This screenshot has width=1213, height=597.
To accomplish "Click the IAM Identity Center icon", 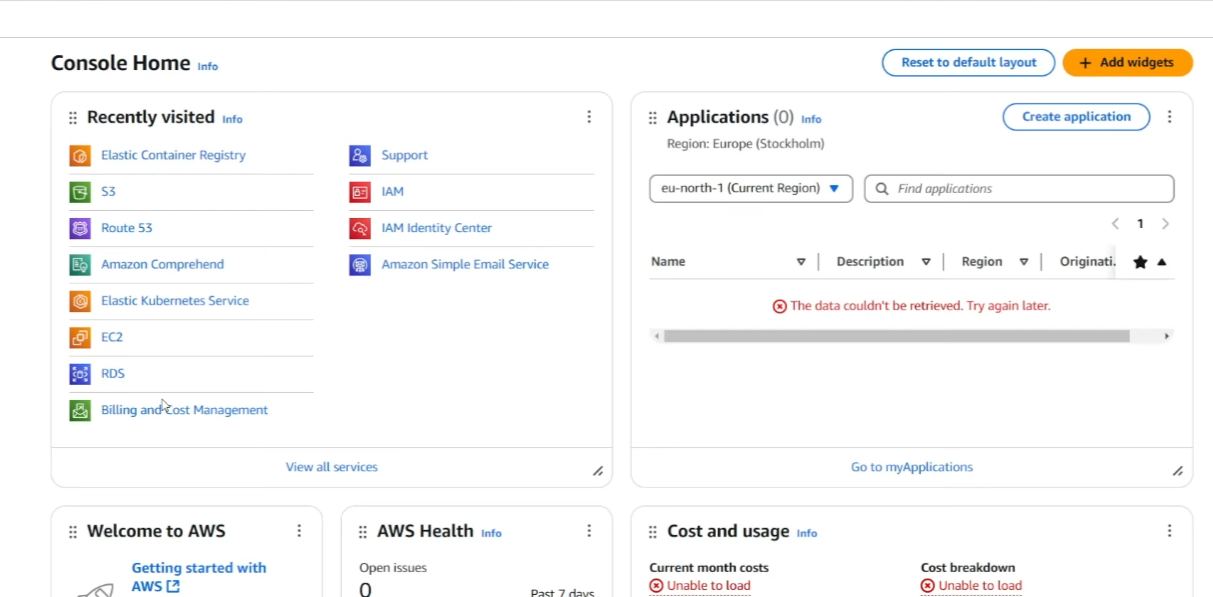I will tap(360, 228).
